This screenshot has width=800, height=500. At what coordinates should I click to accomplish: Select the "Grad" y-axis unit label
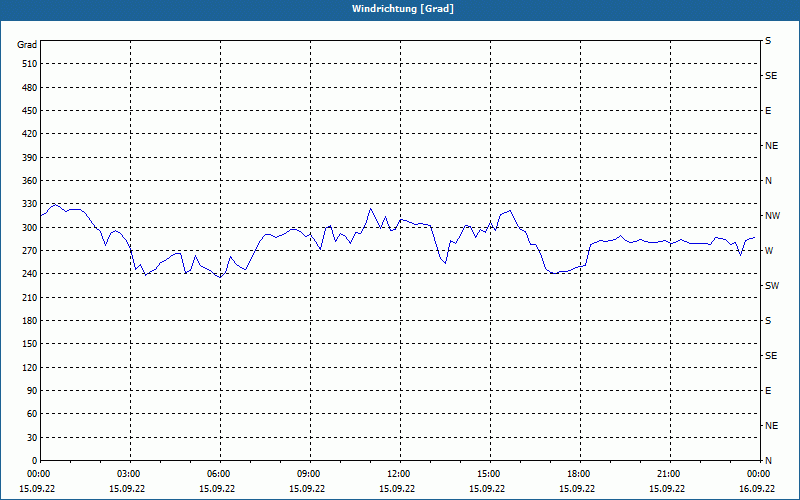[27, 45]
